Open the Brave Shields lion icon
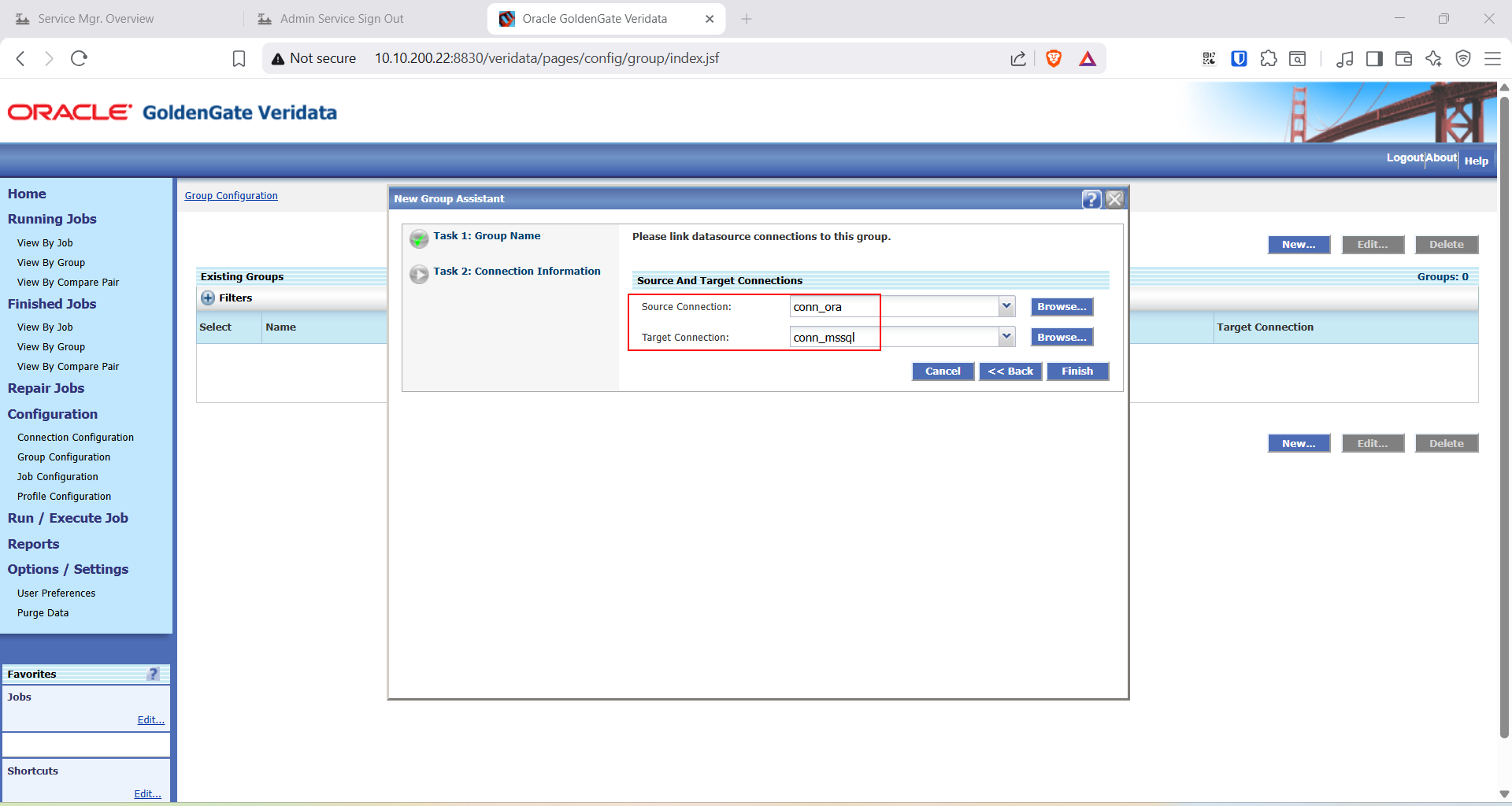1512x806 pixels. (1054, 58)
